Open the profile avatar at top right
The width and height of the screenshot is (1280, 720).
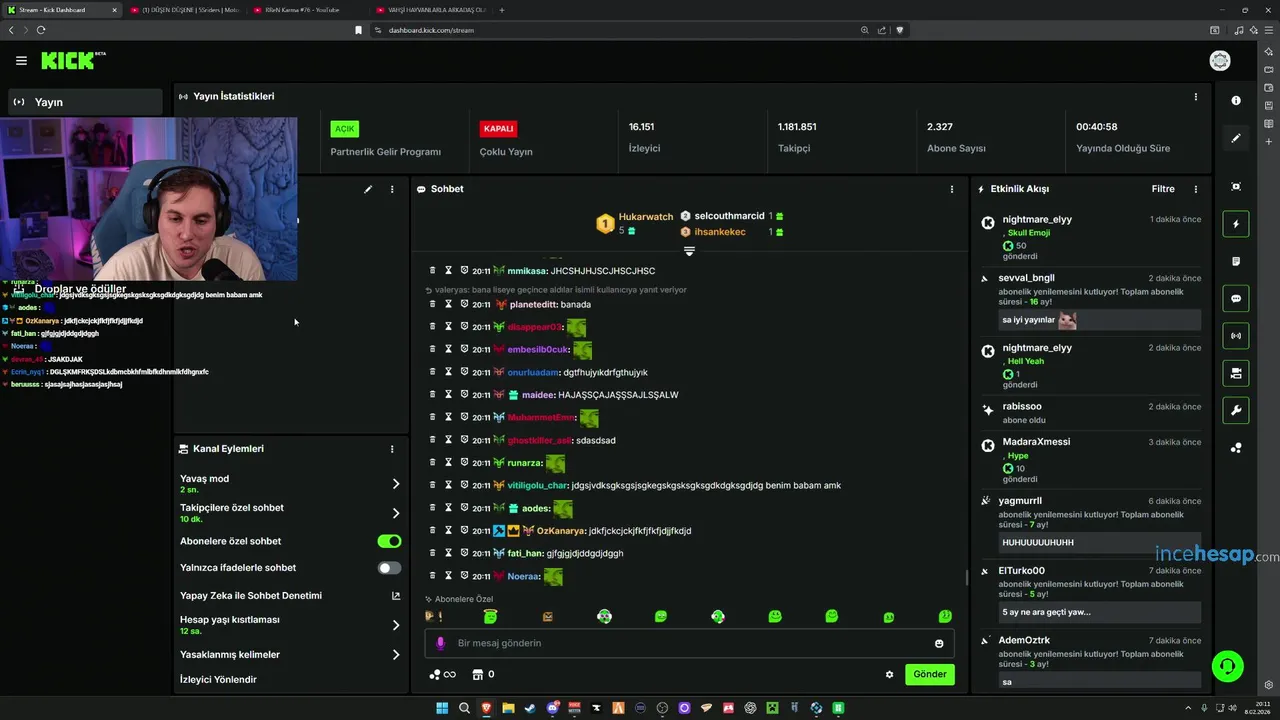1220,61
